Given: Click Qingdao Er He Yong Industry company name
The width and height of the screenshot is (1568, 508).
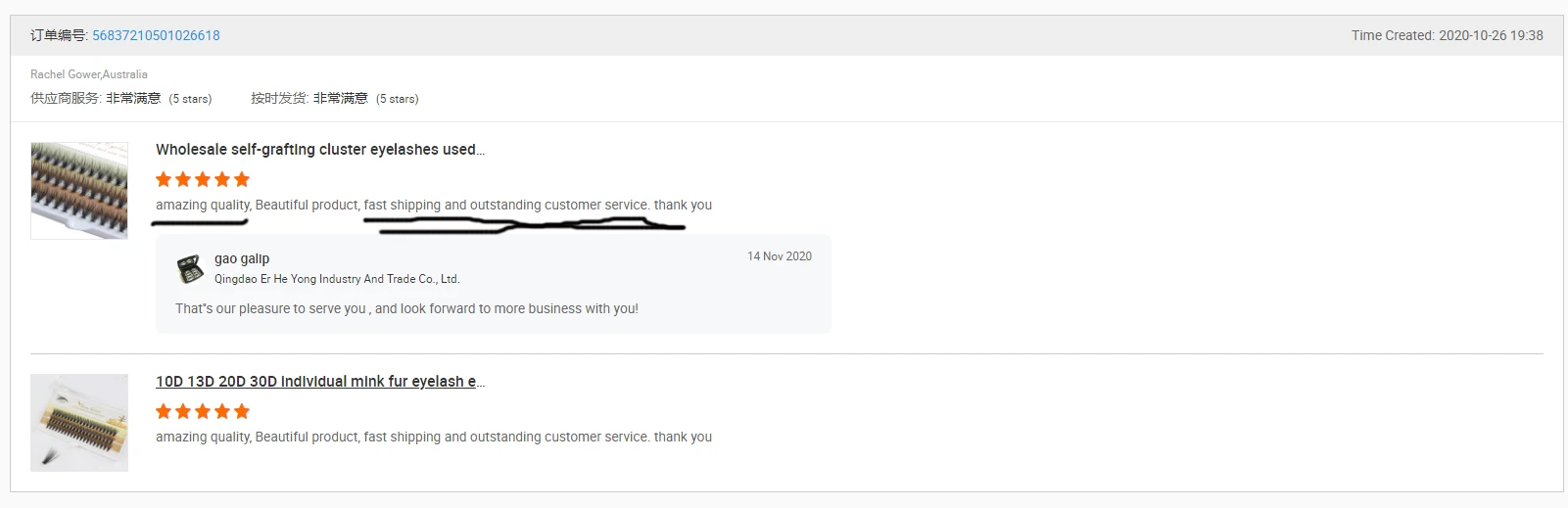Looking at the screenshot, I should pyautogui.click(x=337, y=279).
